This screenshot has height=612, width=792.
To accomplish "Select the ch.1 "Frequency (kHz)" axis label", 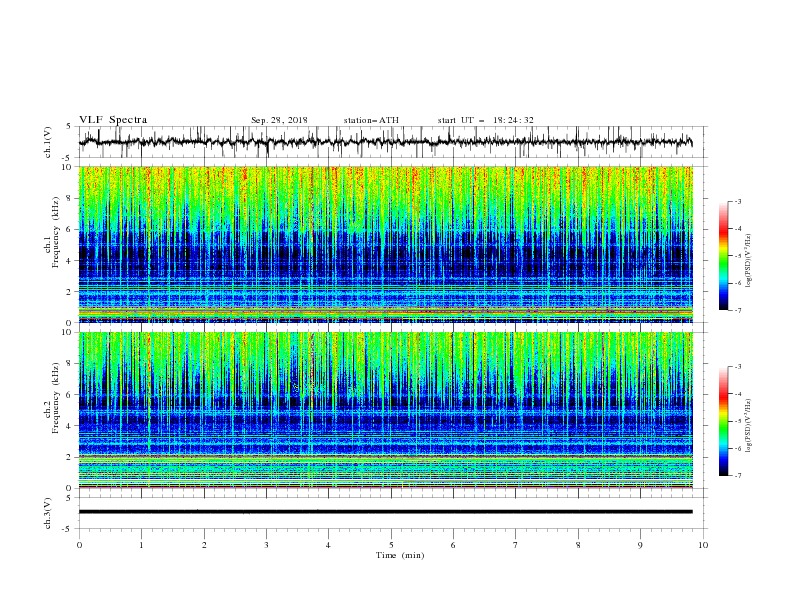I will [56, 232].
